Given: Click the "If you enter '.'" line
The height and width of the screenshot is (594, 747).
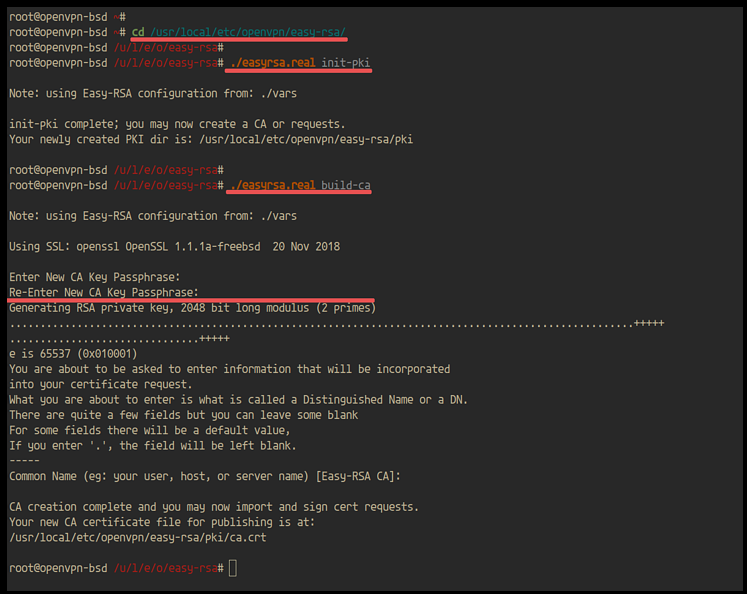Looking at the screenshot, I should pos(153,446).
